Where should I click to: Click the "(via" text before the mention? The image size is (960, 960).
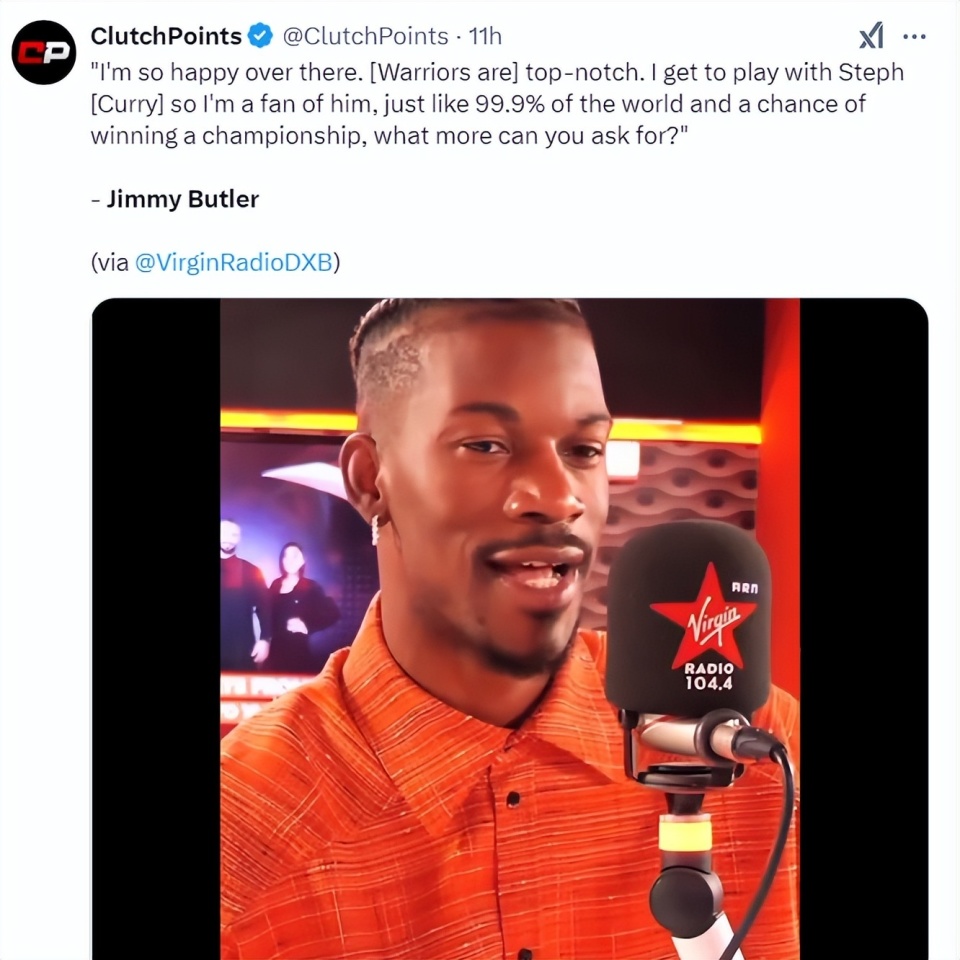point(110,262)
